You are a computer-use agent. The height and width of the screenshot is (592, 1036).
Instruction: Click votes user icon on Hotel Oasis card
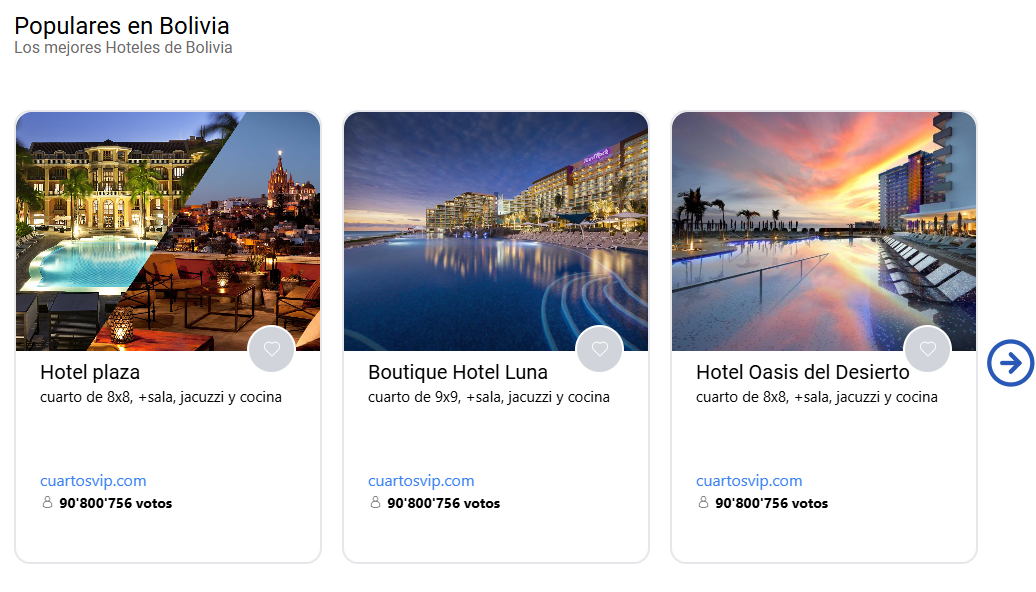703,503
